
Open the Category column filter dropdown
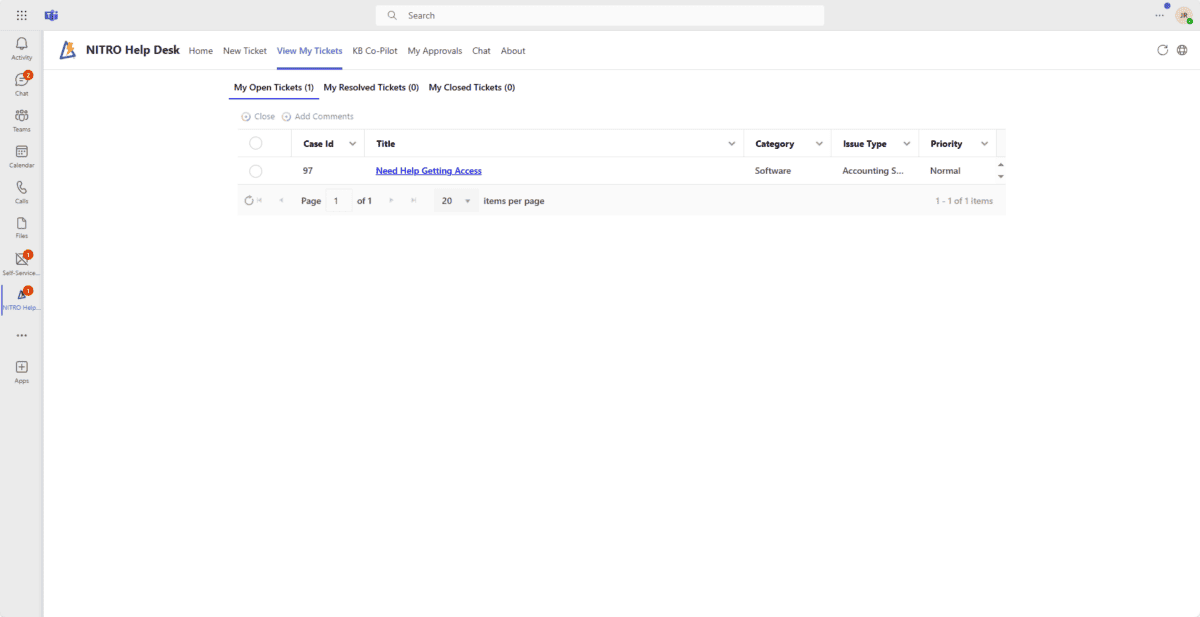click(820, 143)
